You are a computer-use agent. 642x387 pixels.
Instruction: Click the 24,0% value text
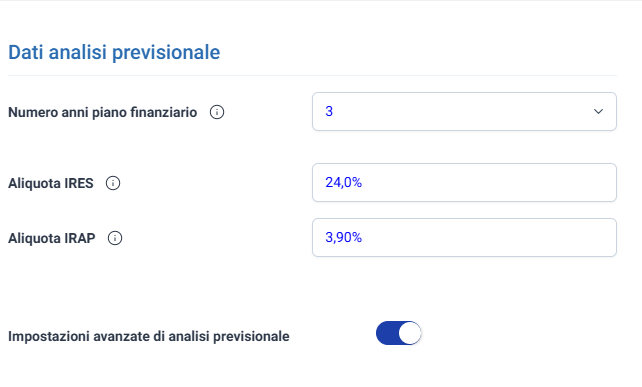(344, 182)
